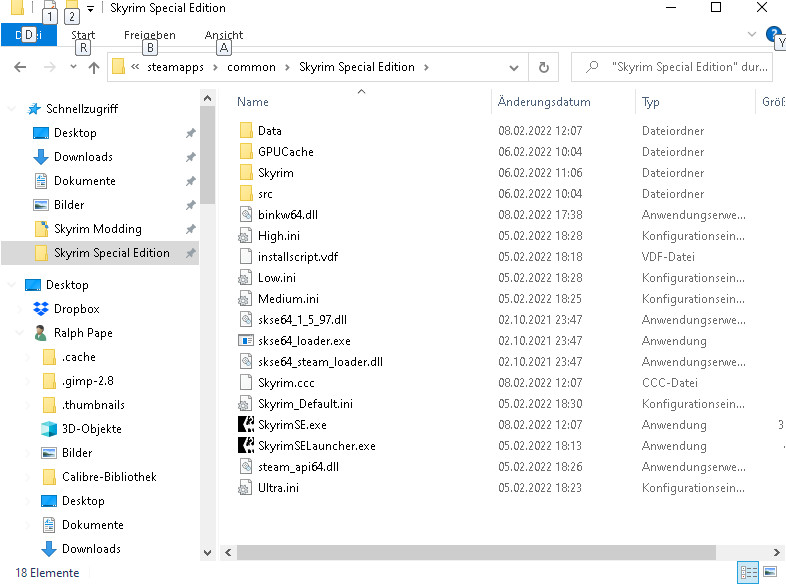Image resolution: width=786 pixels, height=585 pixels.
Task: Select the skse64_loader.exe icon
Action: point(247,341)
